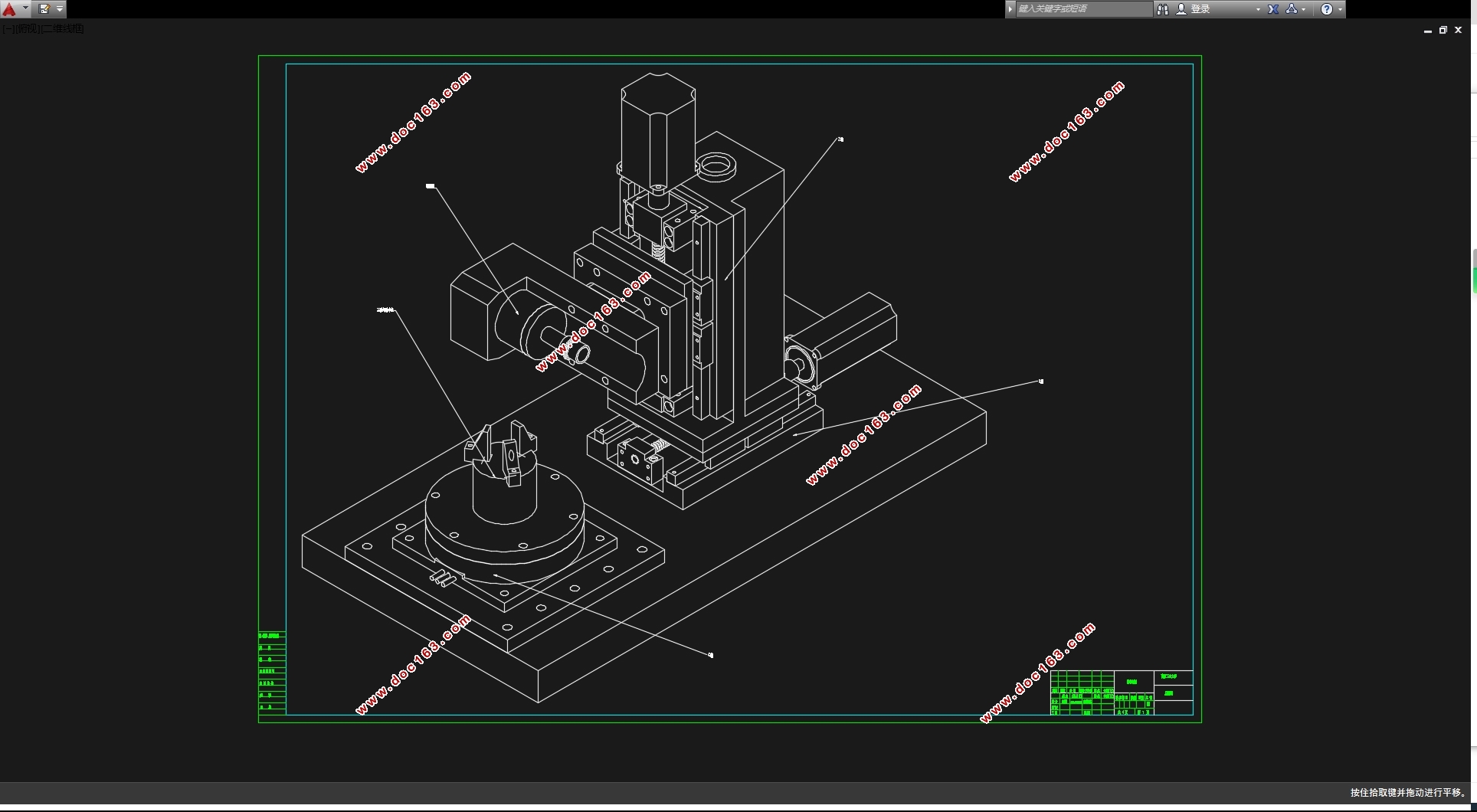The image size is (1477, 812).
Task: Expand Customize Quick Access Toolbar dropdown
Action: click(60, 9)
